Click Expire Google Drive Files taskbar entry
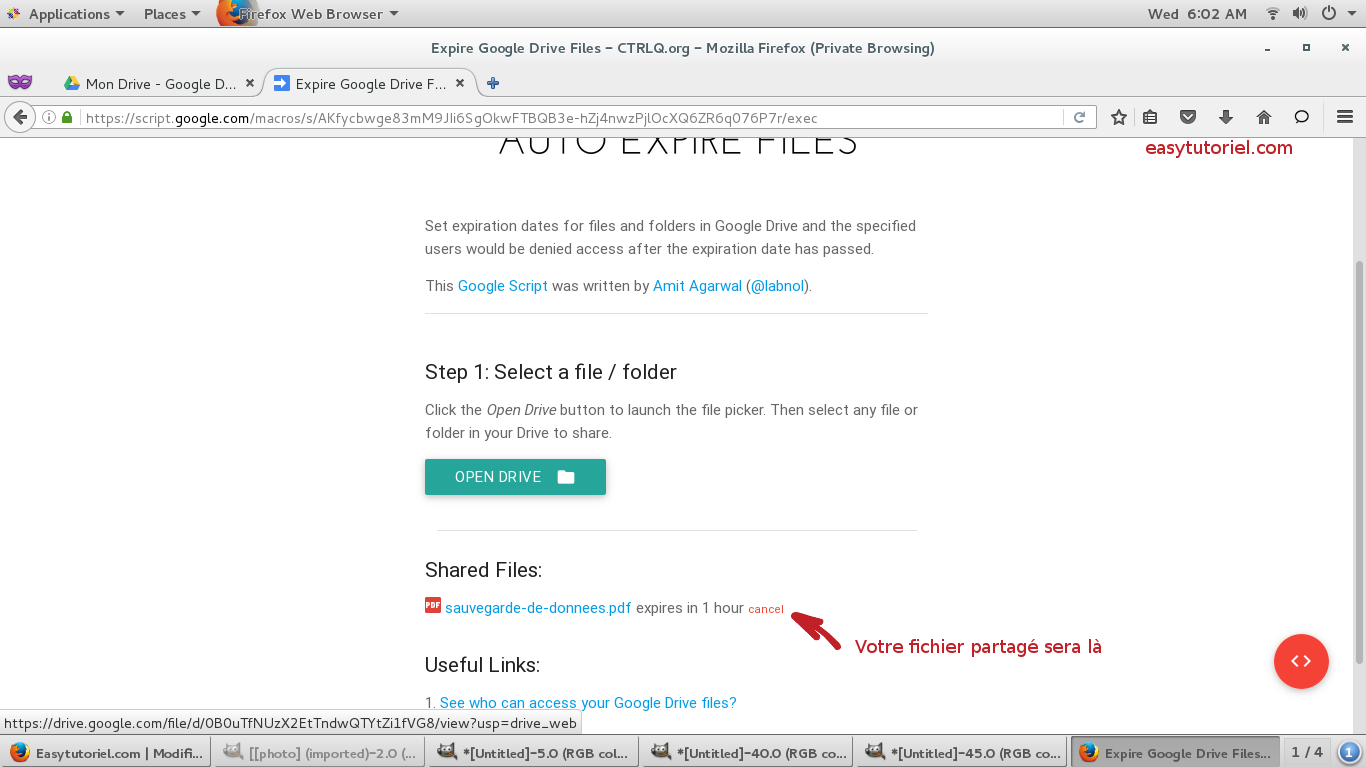 [1176, 753]
